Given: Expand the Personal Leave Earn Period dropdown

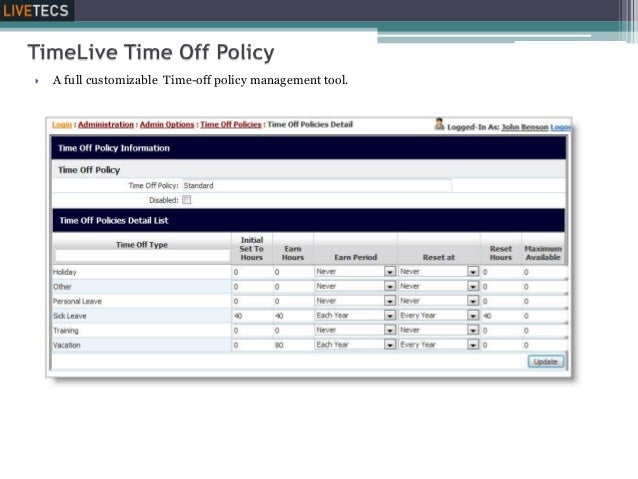Looking at the screenshot, I should coord(390,301).
